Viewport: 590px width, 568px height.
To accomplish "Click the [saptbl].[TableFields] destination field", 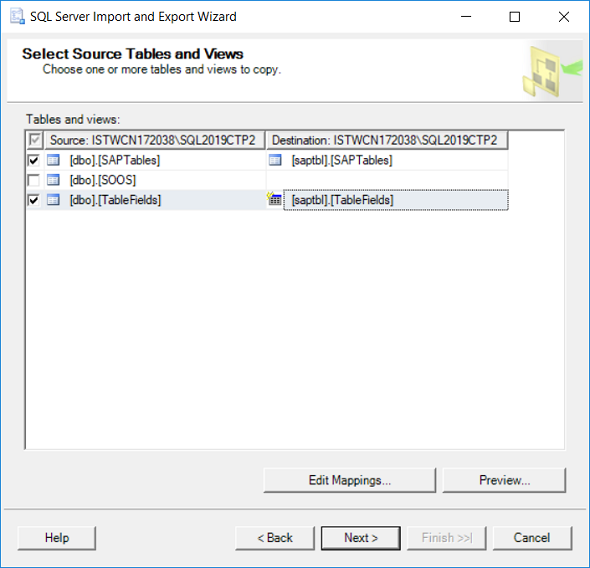I will [395, 200].
